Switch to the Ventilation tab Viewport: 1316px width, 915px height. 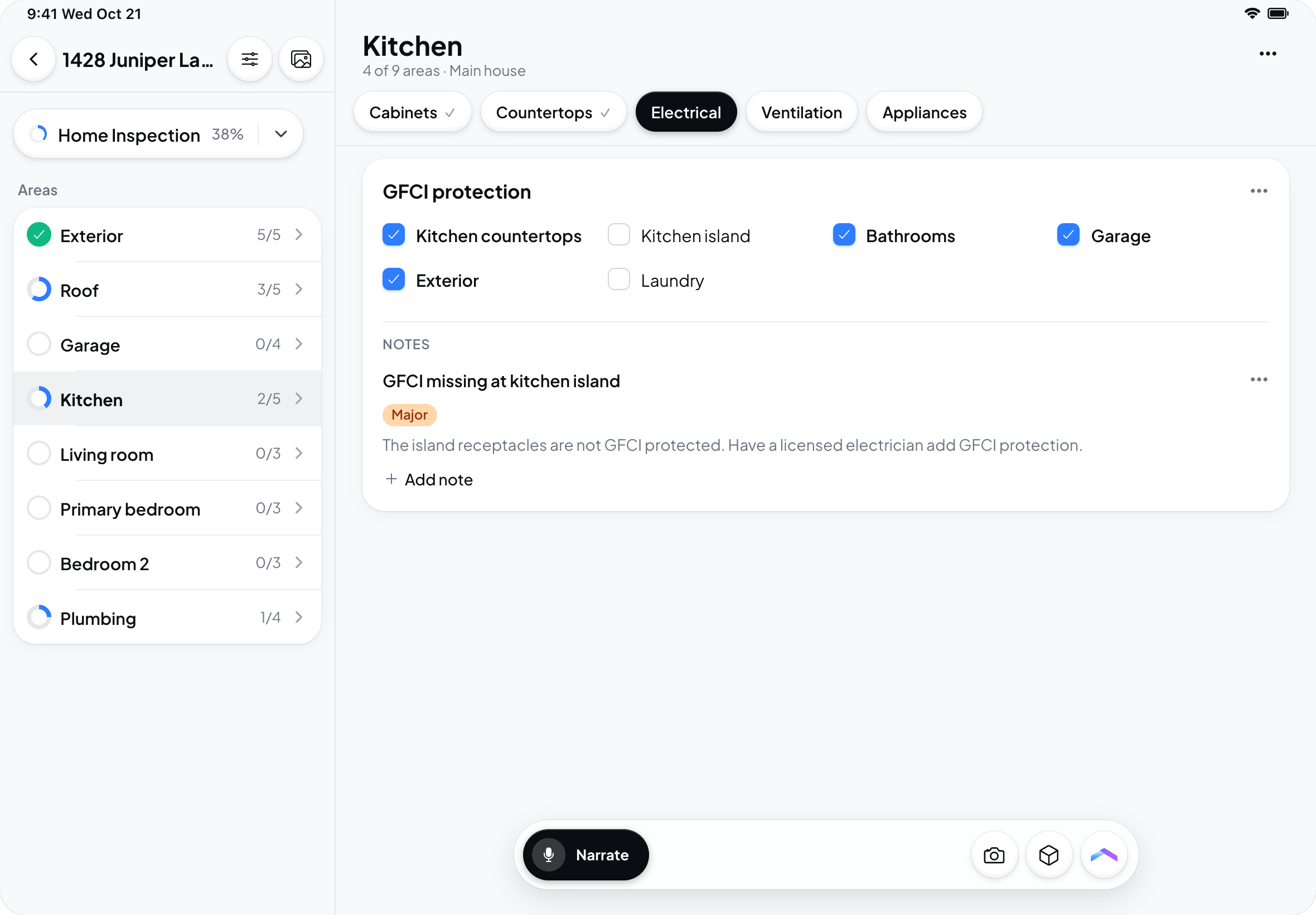tap(801, 112)
